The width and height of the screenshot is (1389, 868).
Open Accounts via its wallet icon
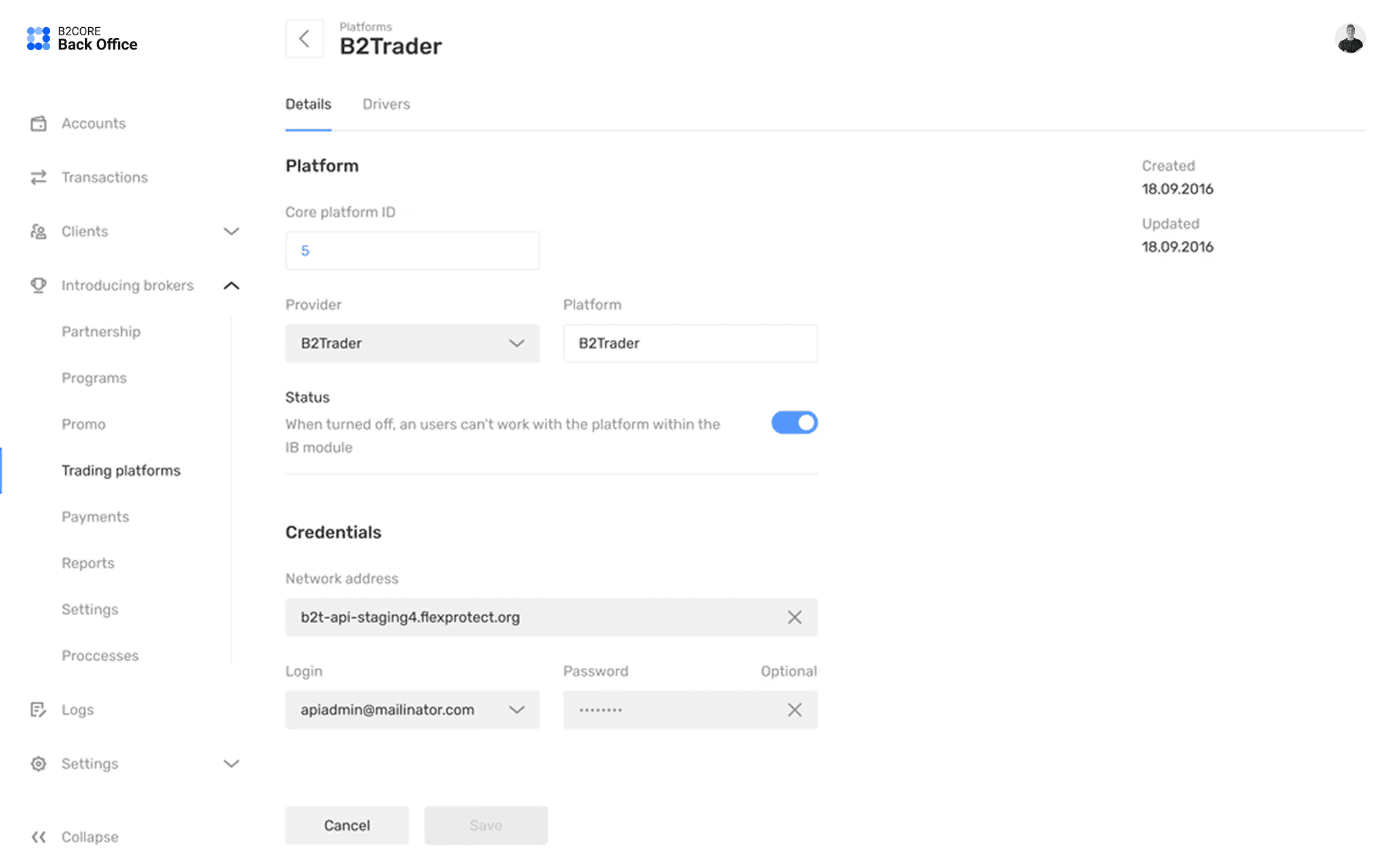coord(39,123)
